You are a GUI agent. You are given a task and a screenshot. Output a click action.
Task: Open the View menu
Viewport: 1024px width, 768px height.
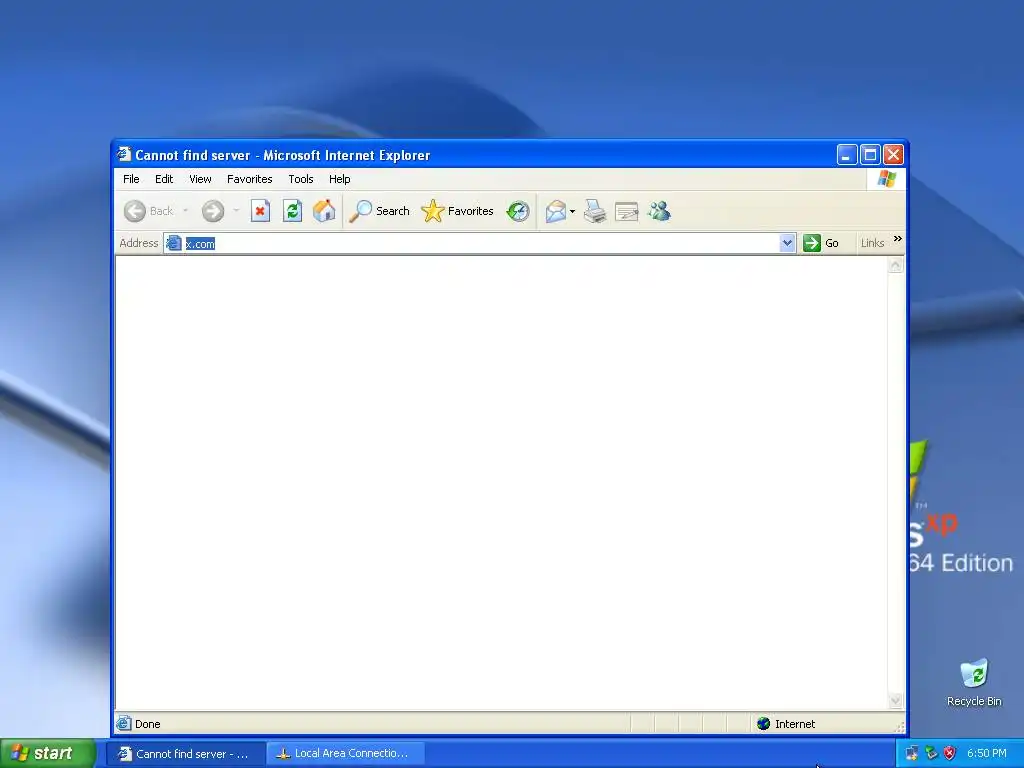pos(200,179)
